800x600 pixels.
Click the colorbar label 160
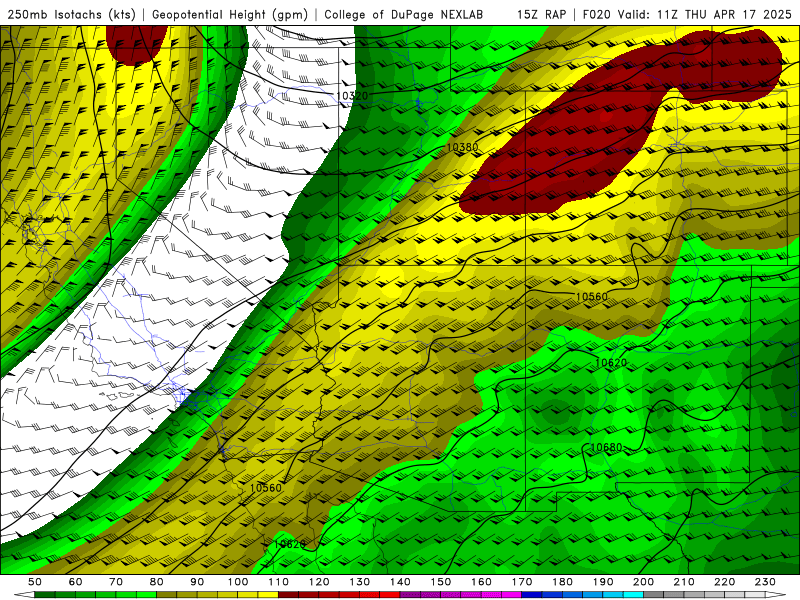[481, 582]
